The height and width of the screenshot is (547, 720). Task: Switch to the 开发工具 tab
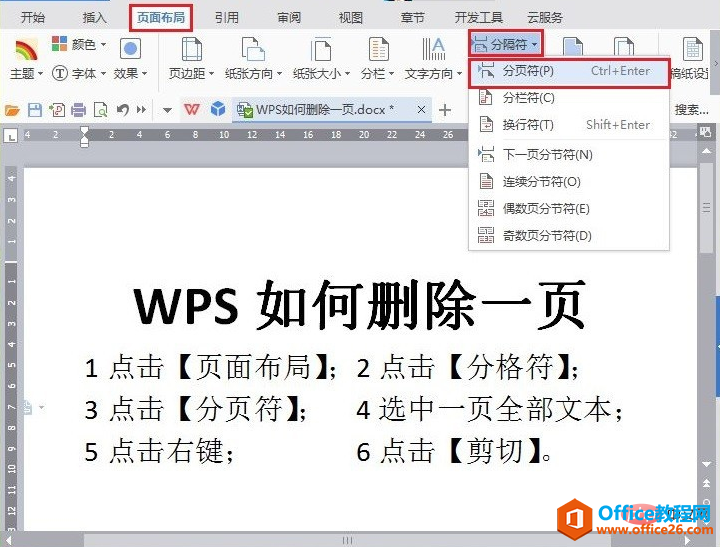(478, 17)
